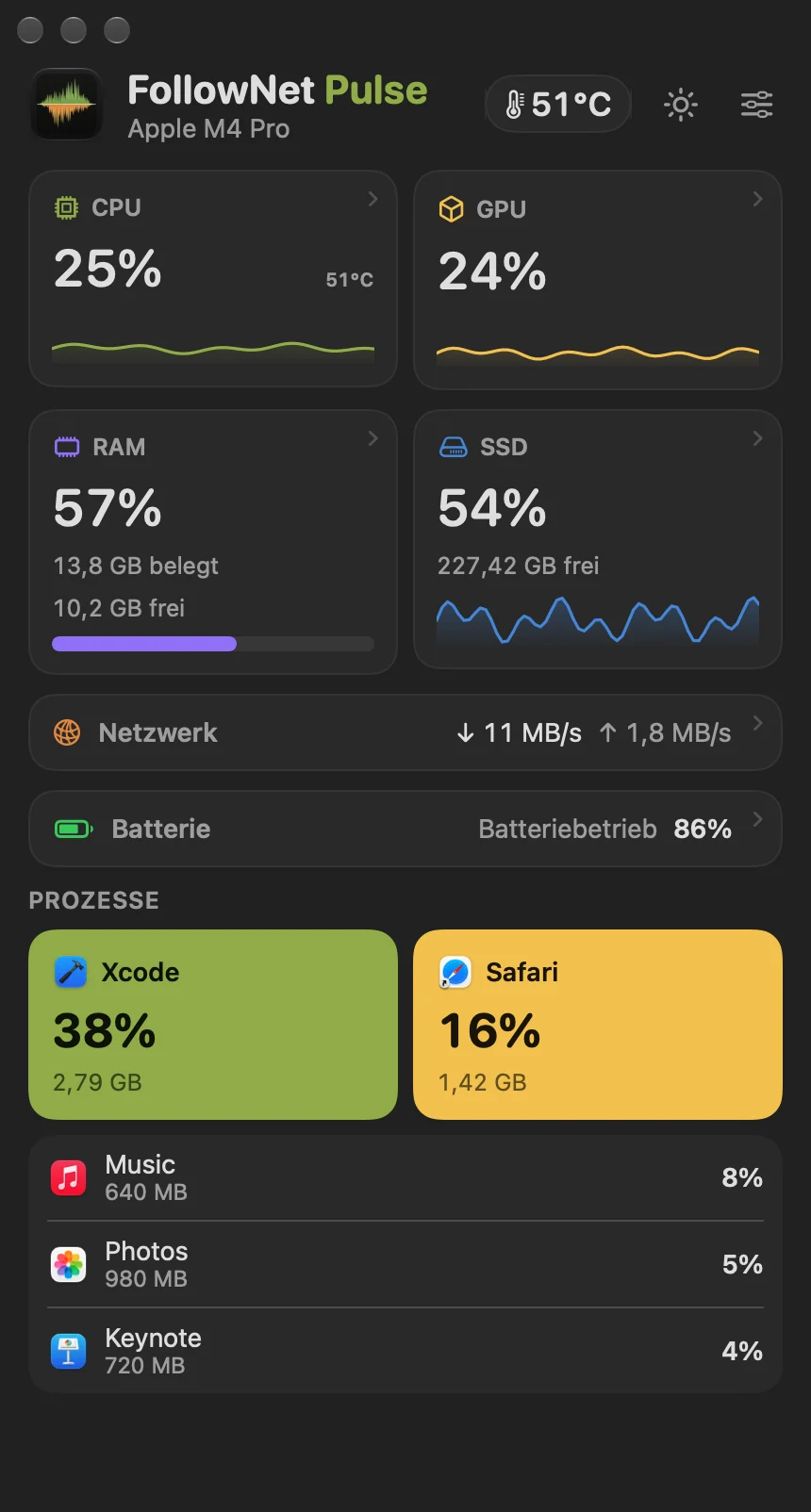The image size is (811, 1512).
Task: Click the GPU cube icon
Action: tap(452, 209)
